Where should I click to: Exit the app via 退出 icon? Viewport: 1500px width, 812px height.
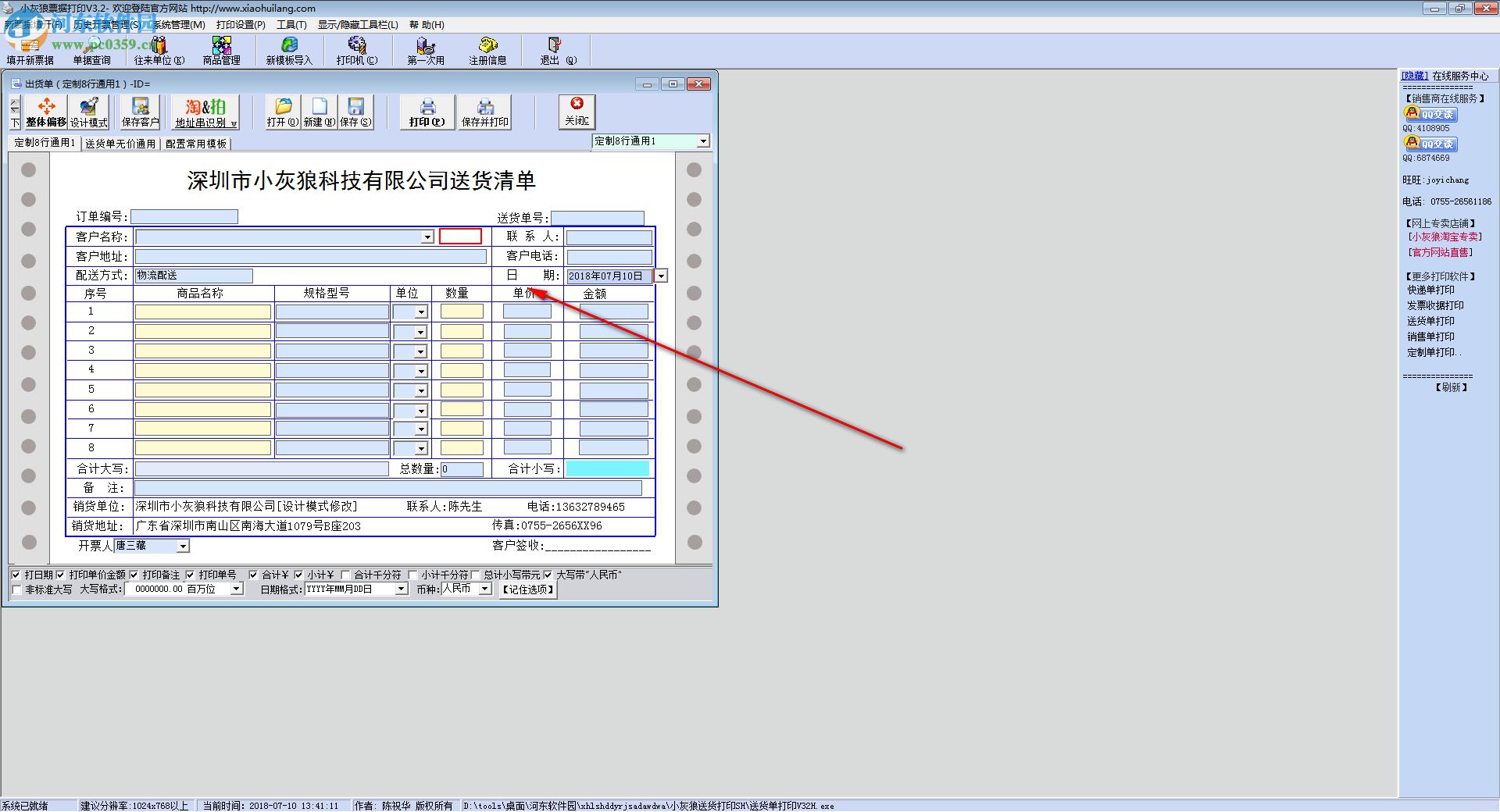[x=558, y=51]
